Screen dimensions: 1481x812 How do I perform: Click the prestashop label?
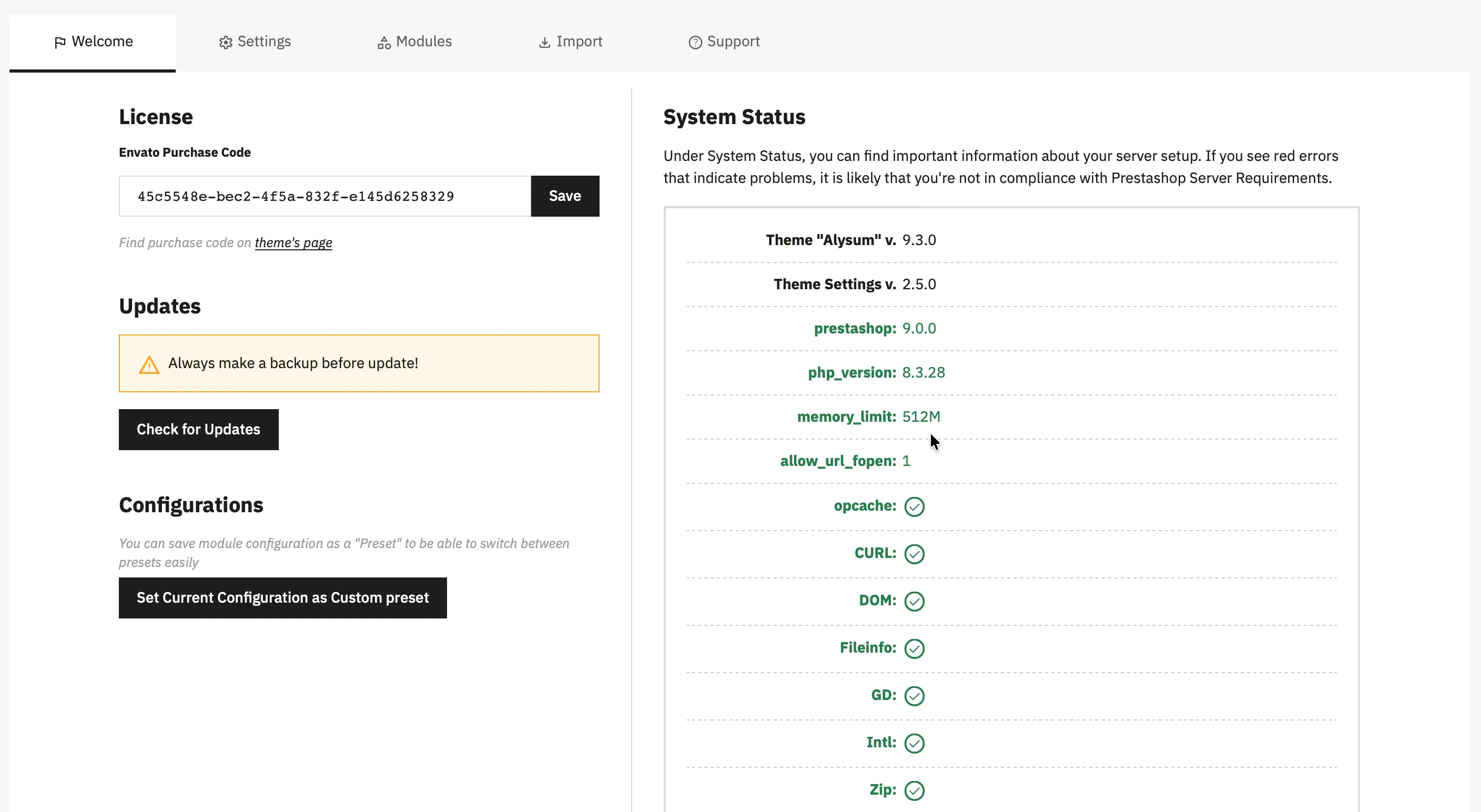click(855, 328)
